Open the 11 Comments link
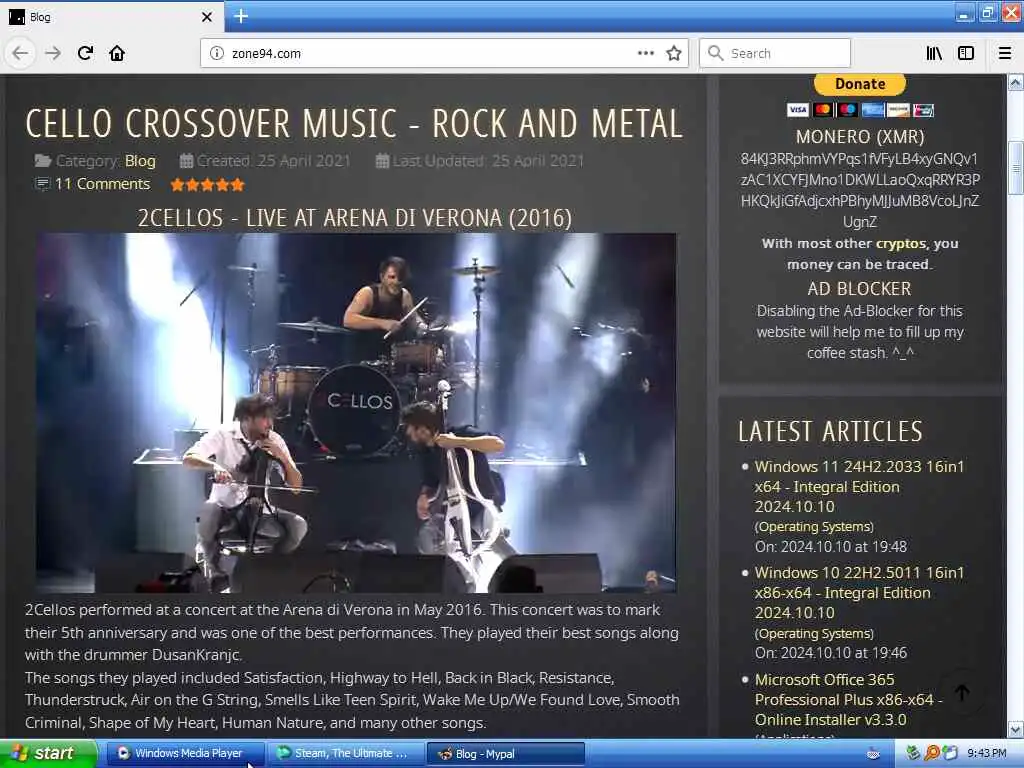 point(103,184)
